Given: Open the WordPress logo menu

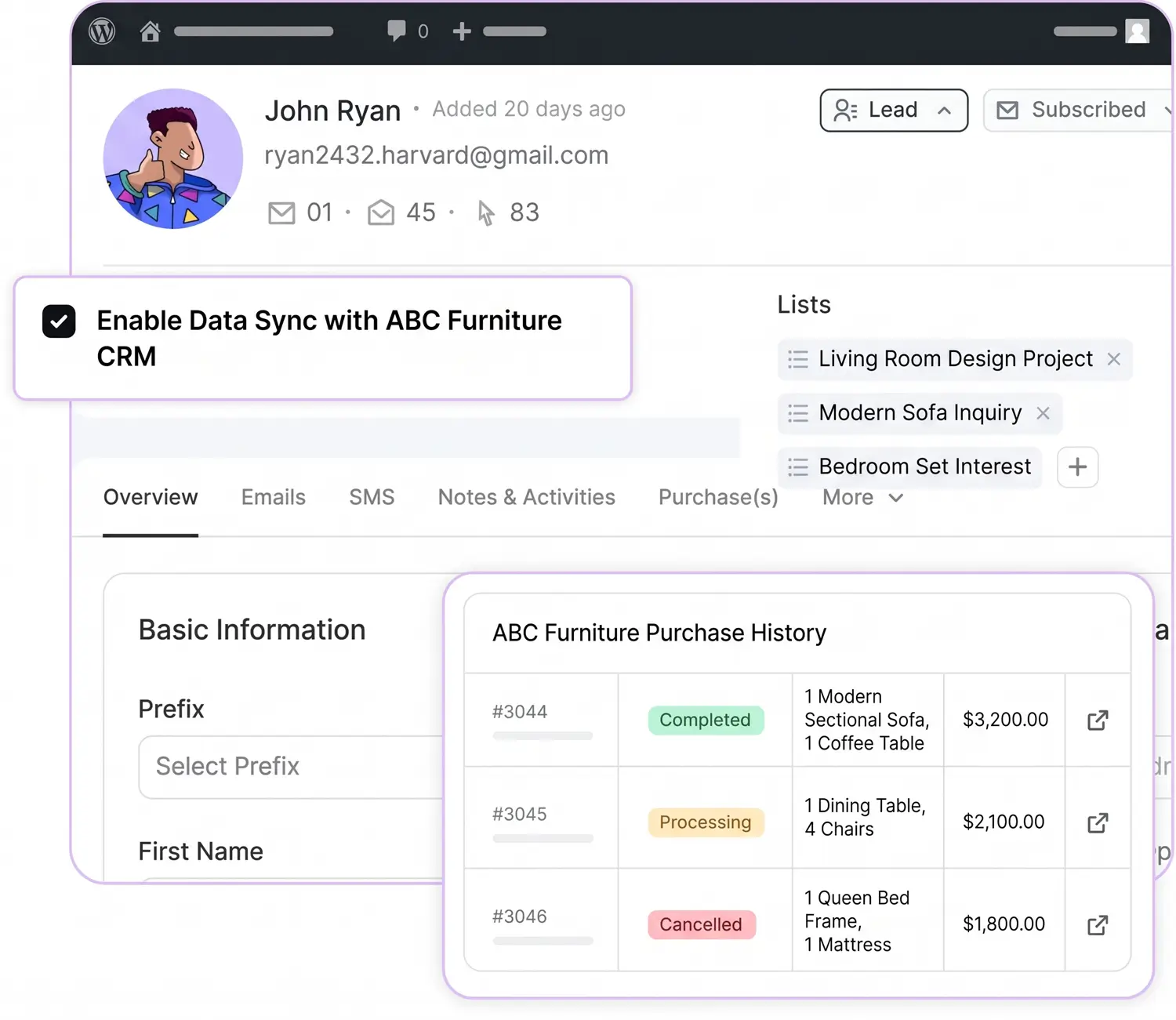Looking at the screenshot, I should click(102, 31).
